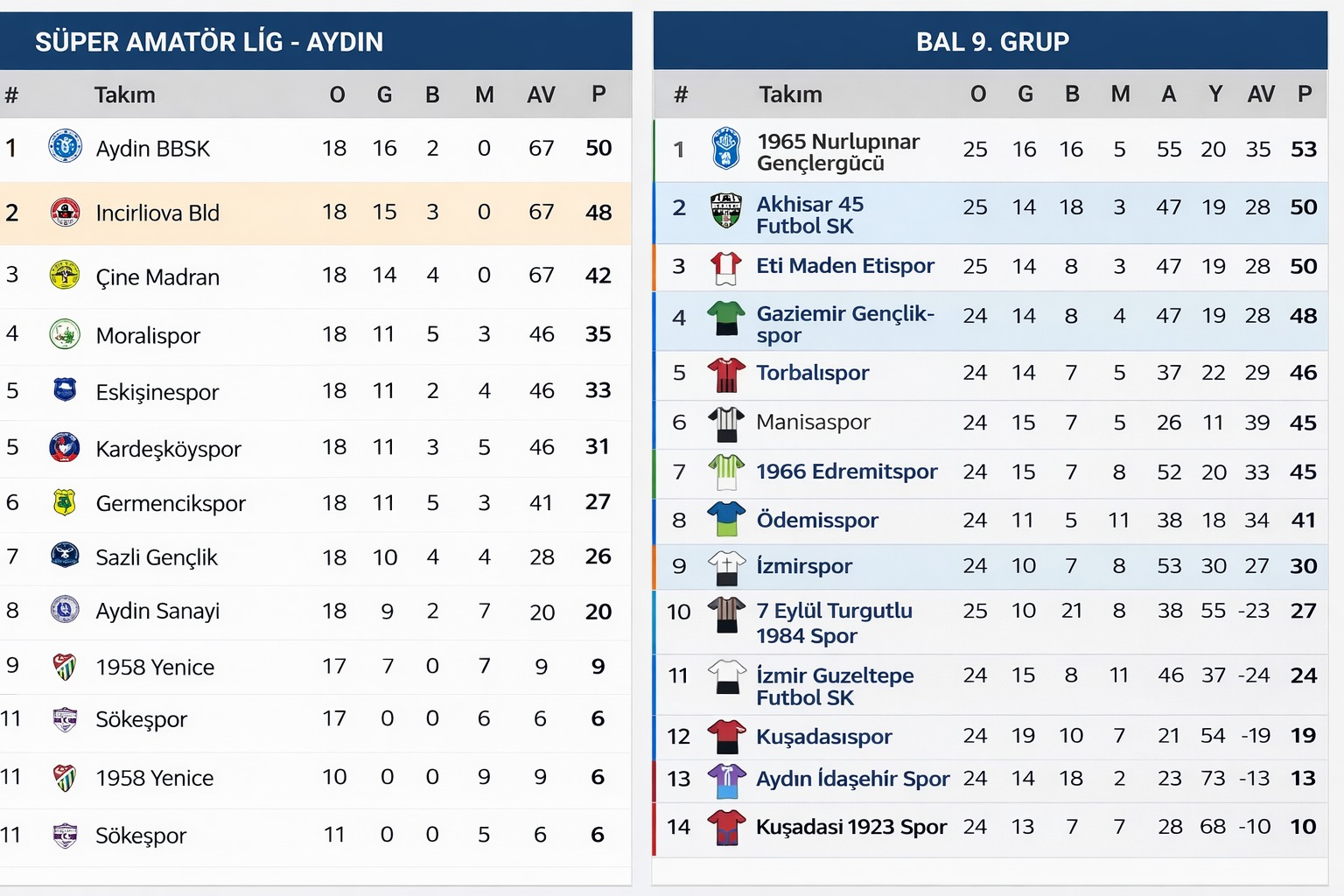Click the Incirliova Bld team crest
This screenshot has height=896, width=1344.
[65, 212]
